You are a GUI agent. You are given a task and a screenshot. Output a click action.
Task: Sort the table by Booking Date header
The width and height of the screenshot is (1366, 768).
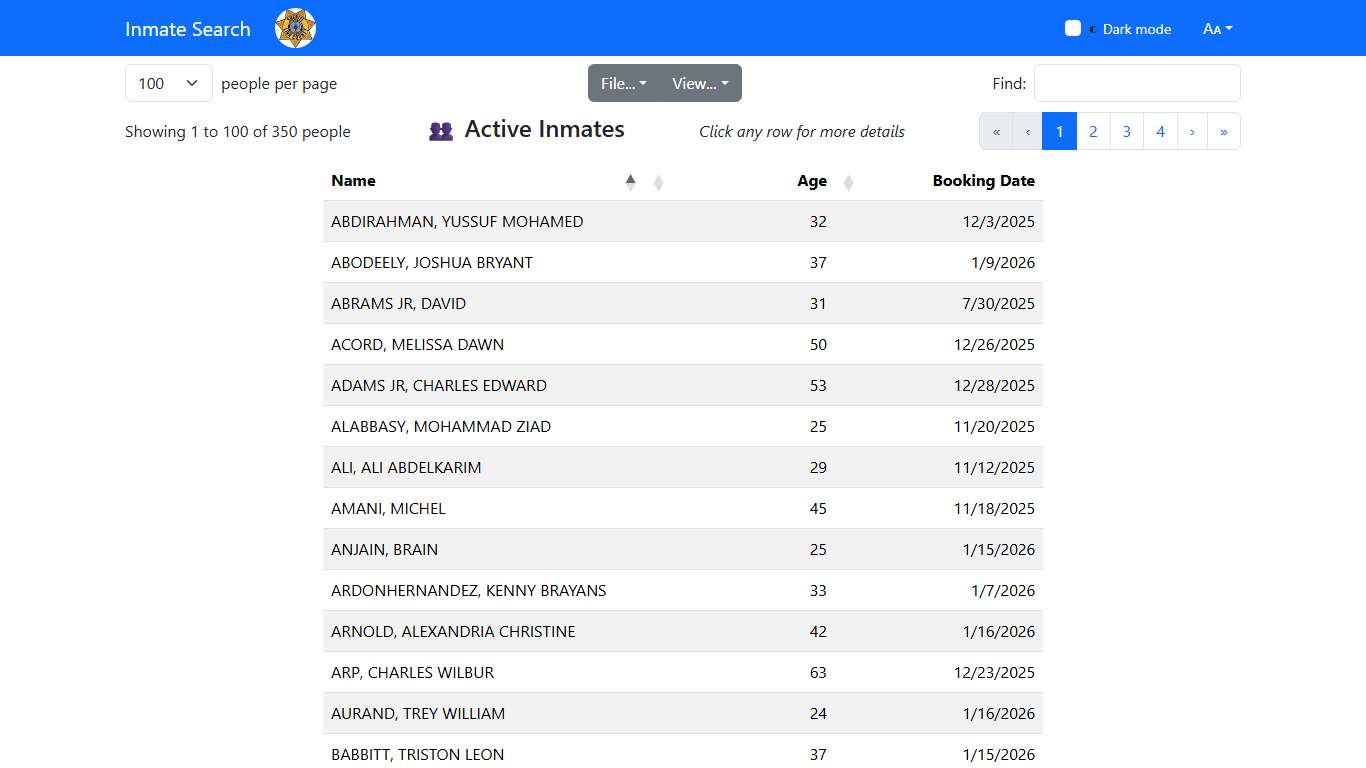point(984,181)
